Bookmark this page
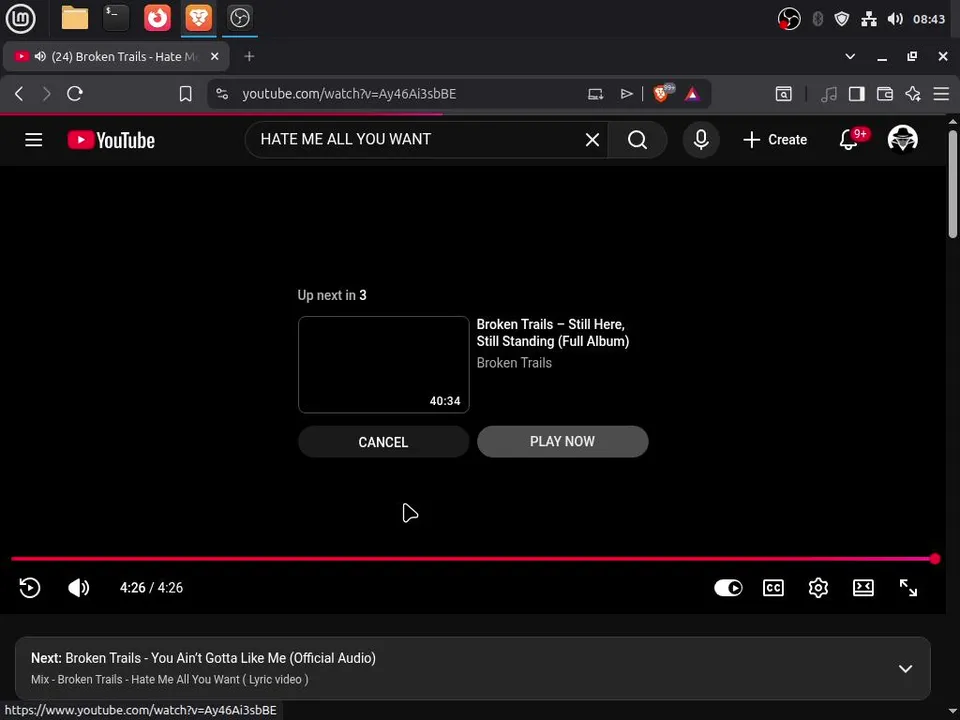 tap(186, 94)
